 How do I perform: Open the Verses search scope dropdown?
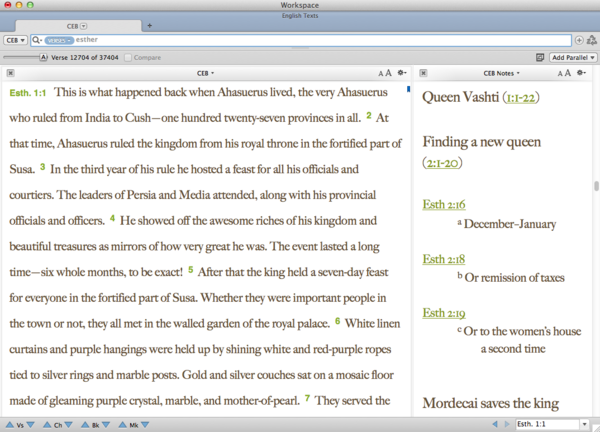(59, 40)
